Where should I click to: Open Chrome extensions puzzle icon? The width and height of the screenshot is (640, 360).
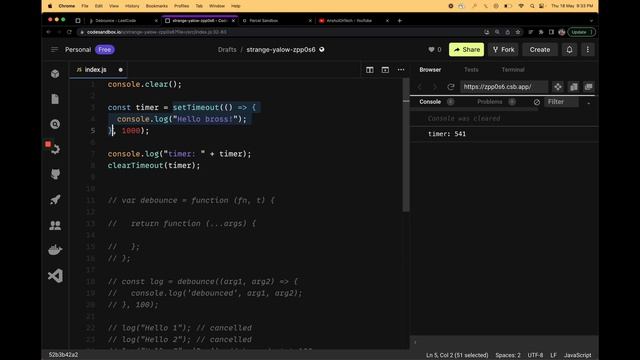541,32
